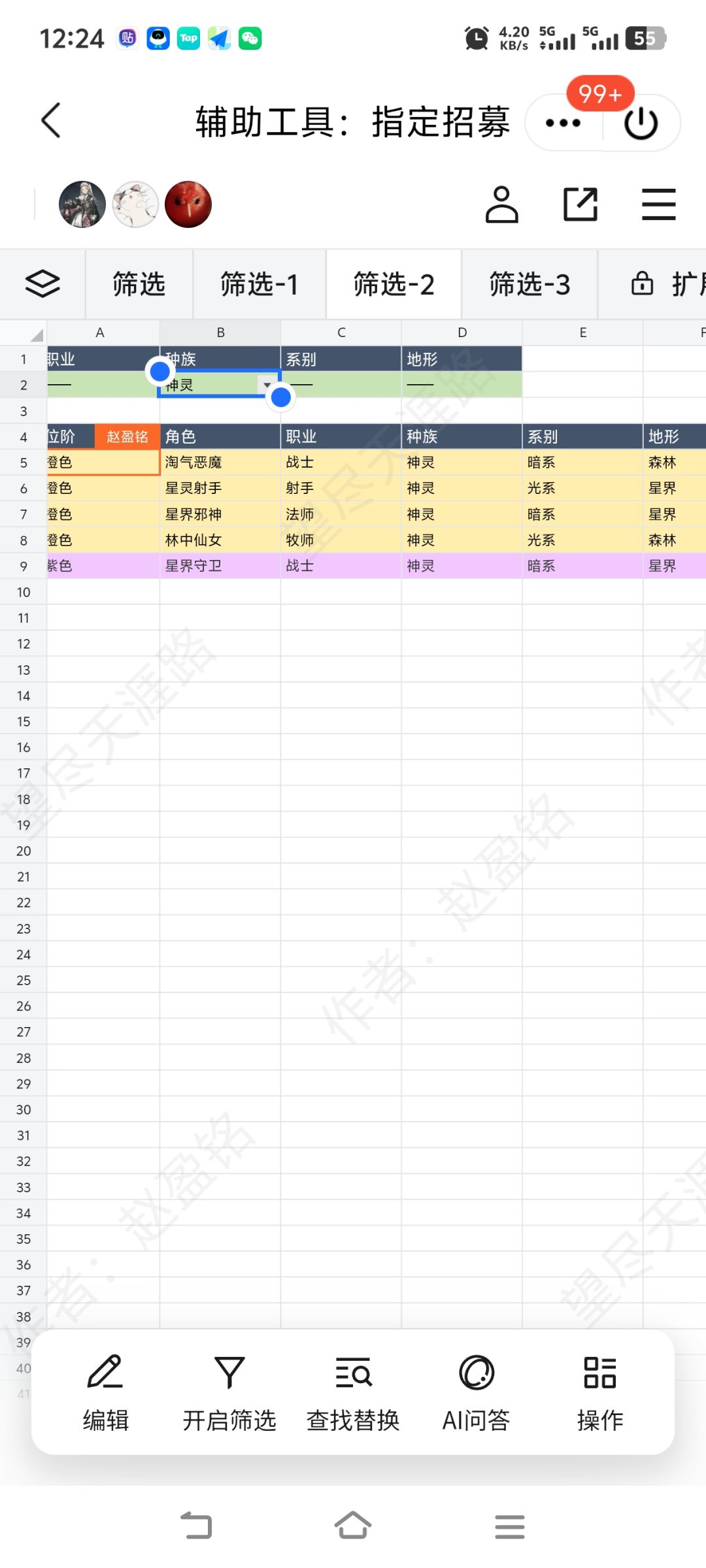Tap the alarm clock status icon
706x1568 pixels.
tap(477, 39)
